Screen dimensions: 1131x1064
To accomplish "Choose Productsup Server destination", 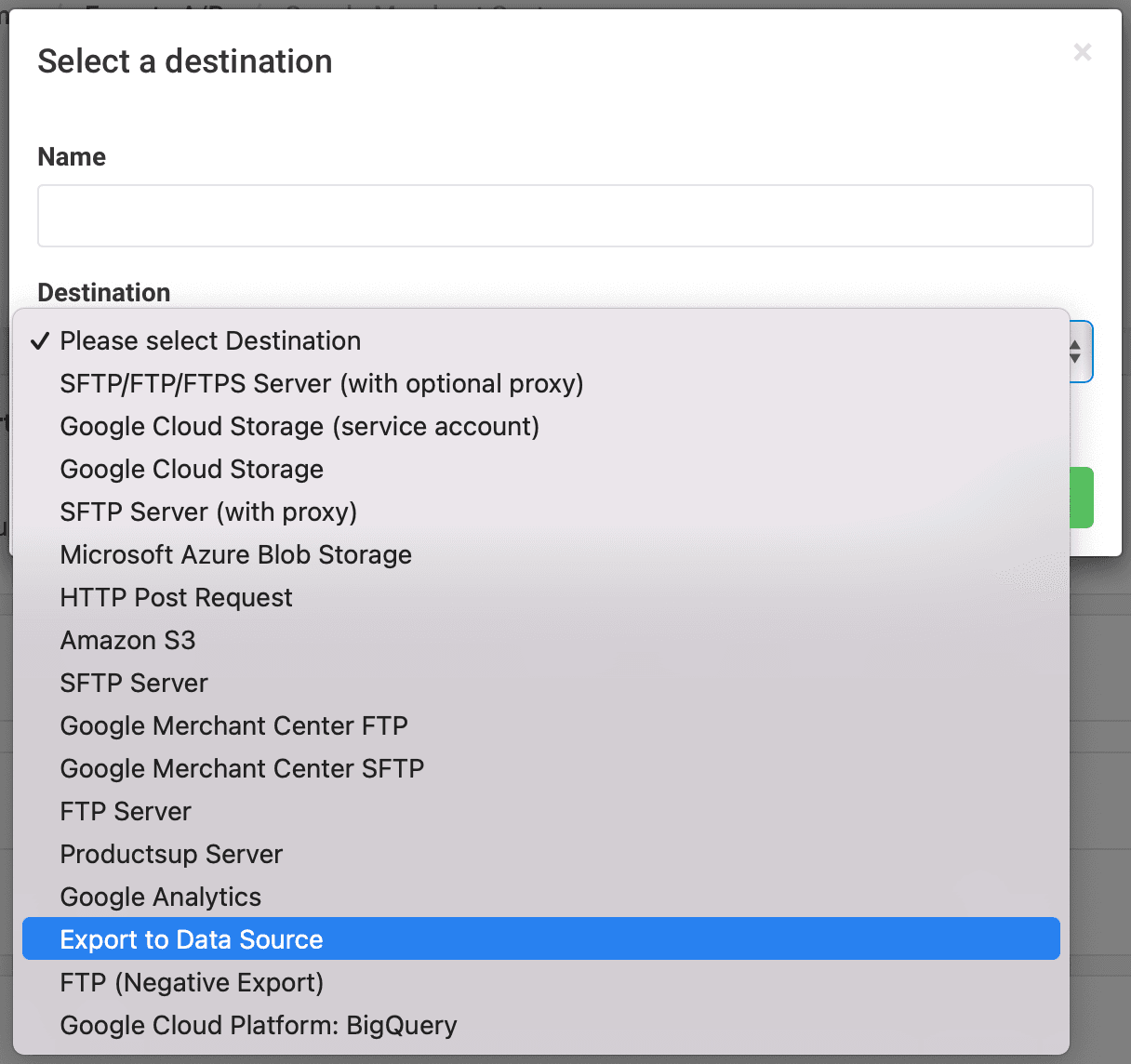I will click(x=171, y=855).
